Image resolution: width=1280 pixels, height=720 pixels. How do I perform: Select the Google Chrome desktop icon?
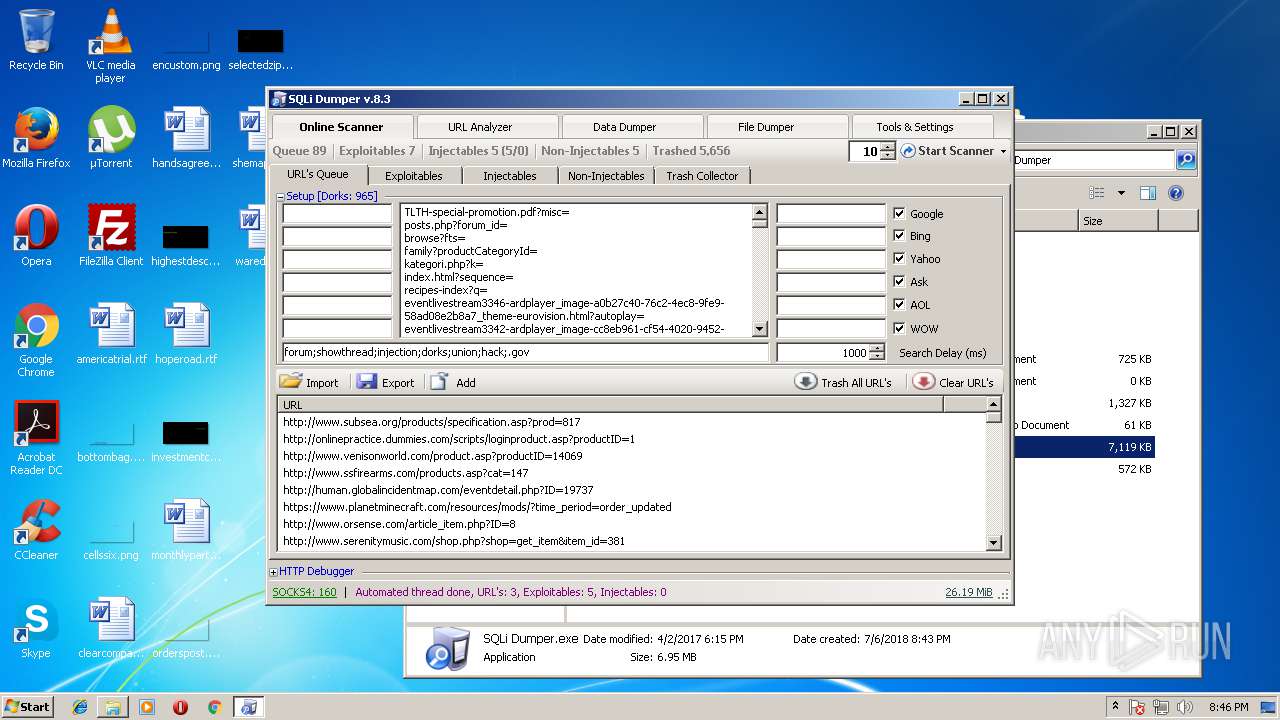click(36, 340)
